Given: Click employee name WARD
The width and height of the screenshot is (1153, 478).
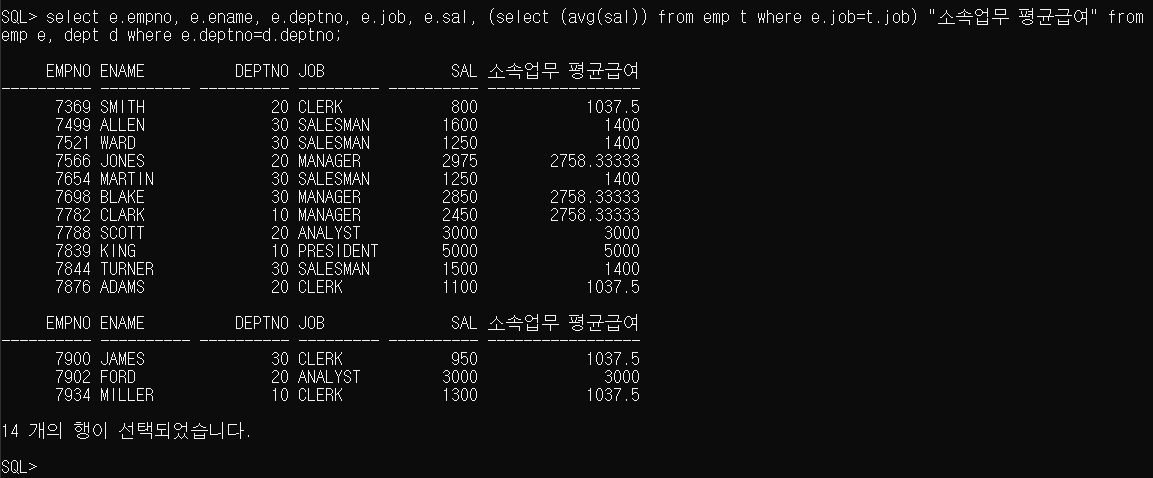Looking at the screenshot, I should (x=118, y=143).
